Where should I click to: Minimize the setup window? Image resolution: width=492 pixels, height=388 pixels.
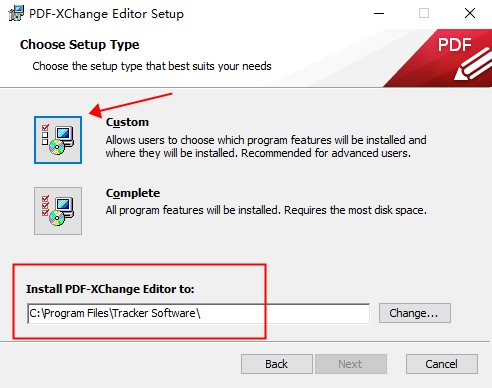click(x=379, y=14)
